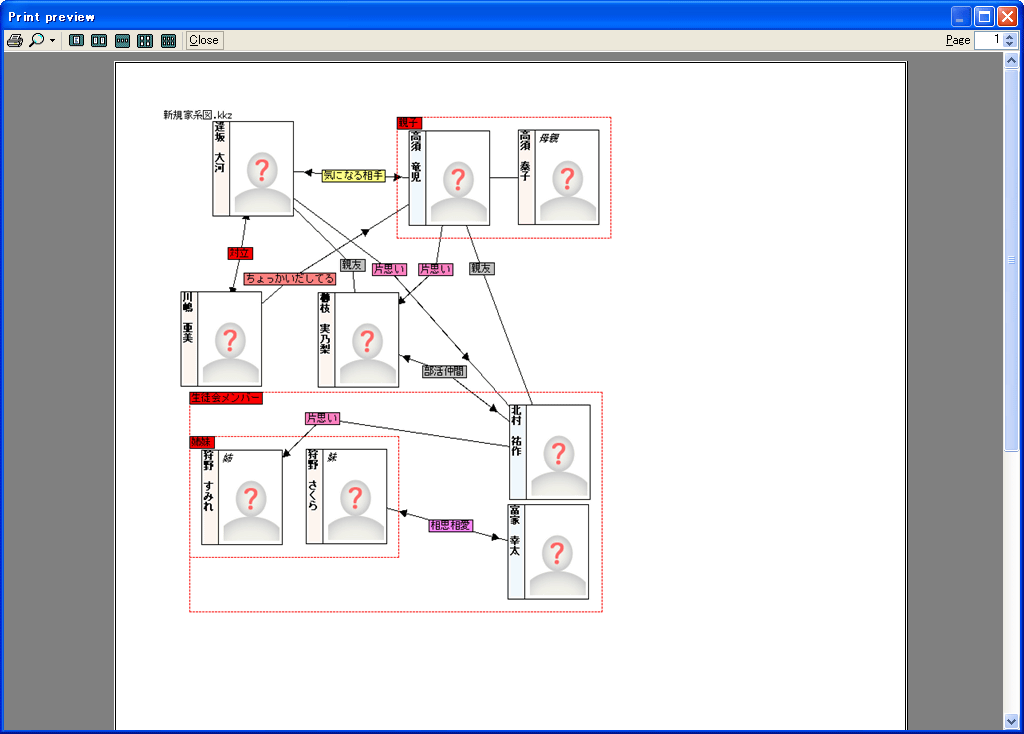This screenshot has width=1024, height=734.
Task: Click the red 対立 relation label
Action: coord(240,253)
